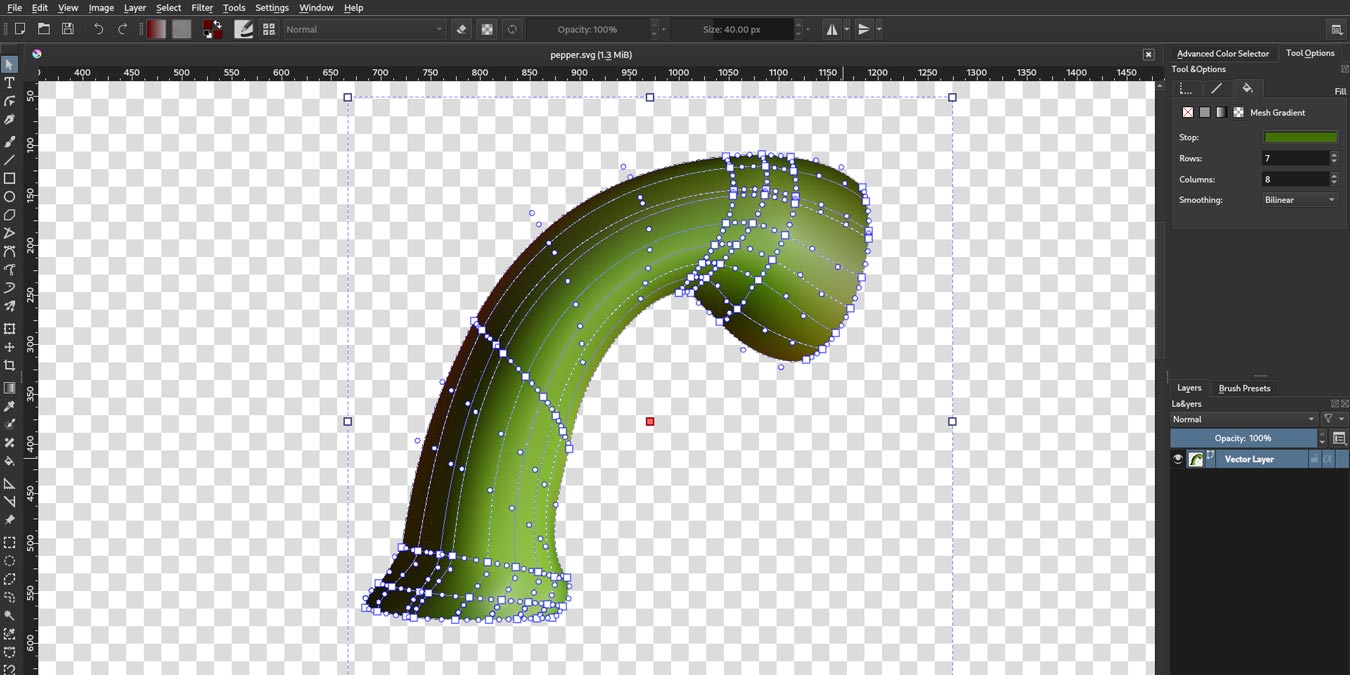The image size is (1350, 675).
Task: Select the Text tool
Action: (x=9, y=83)
